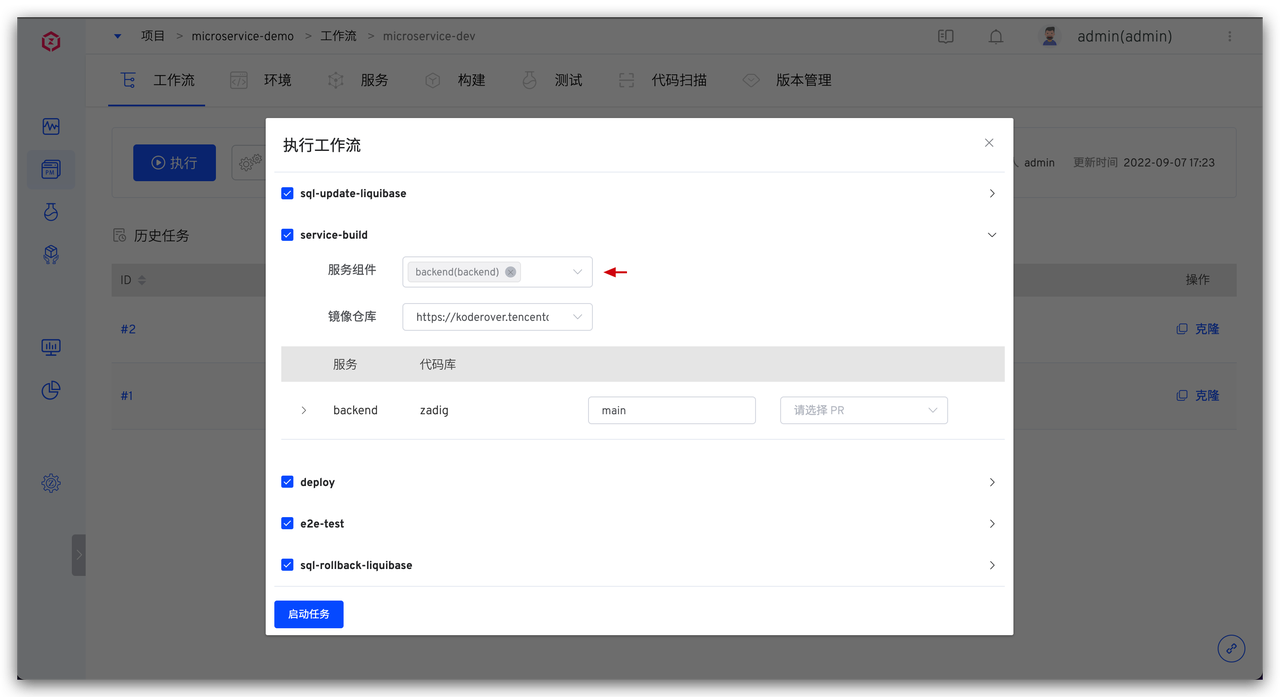Expand the e2e-test section

992,523
